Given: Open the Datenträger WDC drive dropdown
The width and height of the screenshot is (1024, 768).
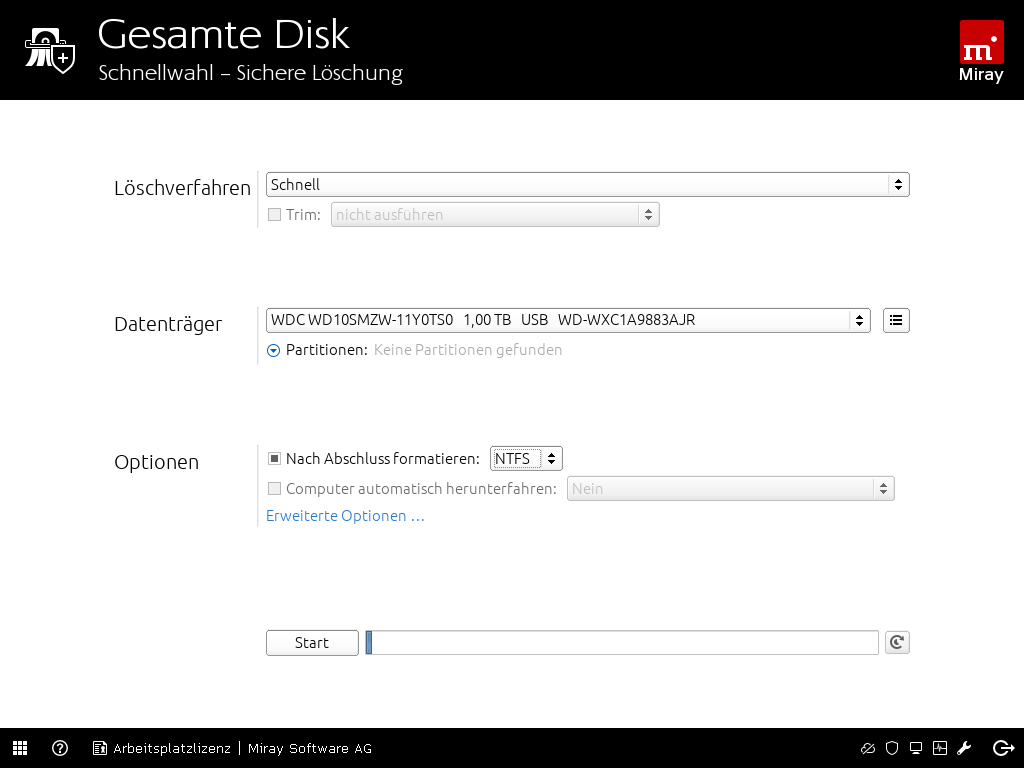Looking at the screenshot, I should [x=567, y=321].
